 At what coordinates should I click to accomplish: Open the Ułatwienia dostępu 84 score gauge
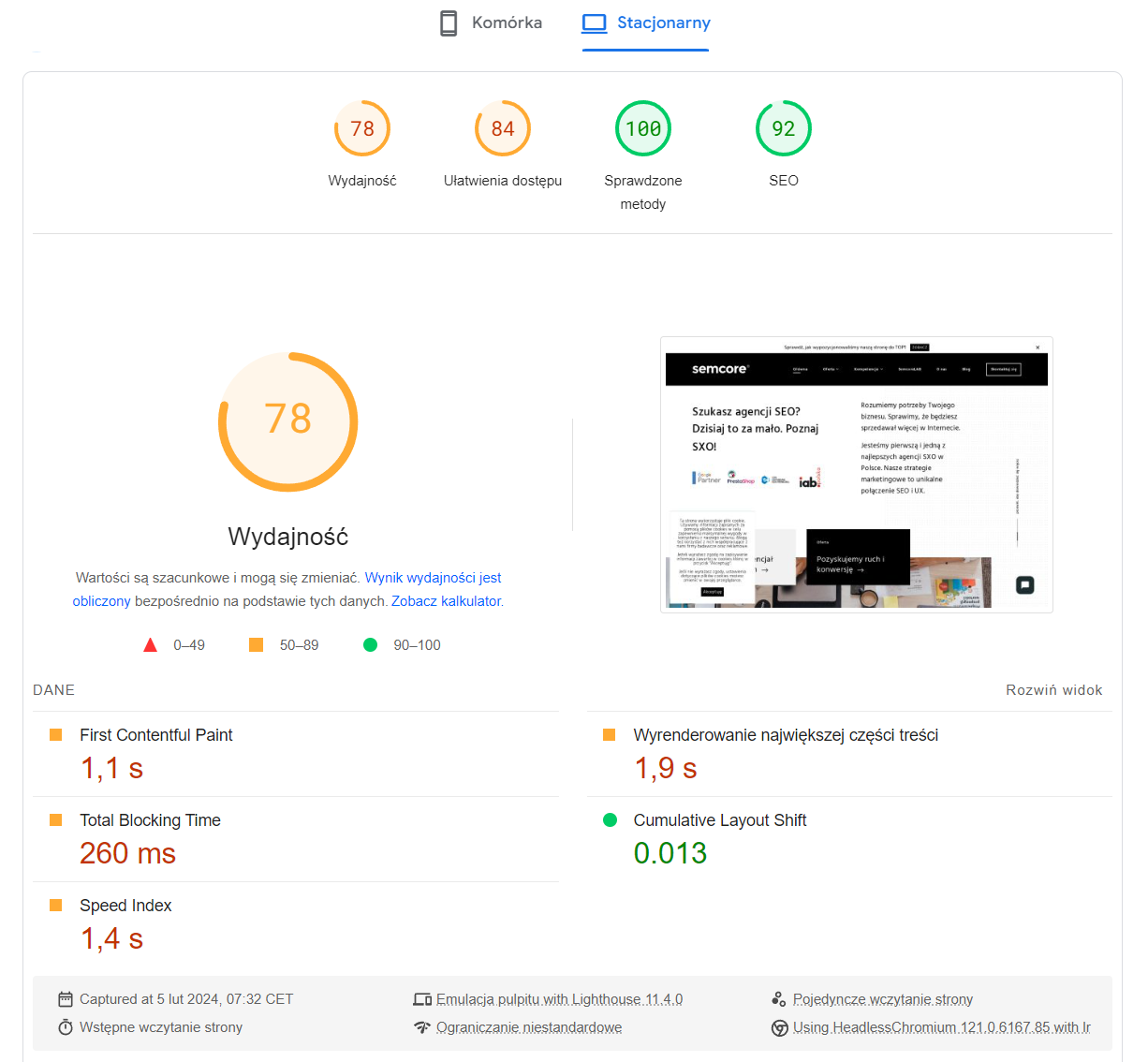coord(503,143)
